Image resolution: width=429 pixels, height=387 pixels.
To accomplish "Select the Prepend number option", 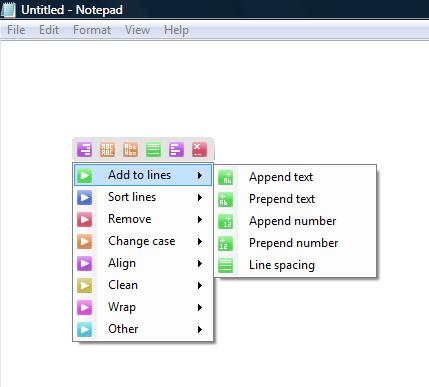I will (295, 243).
